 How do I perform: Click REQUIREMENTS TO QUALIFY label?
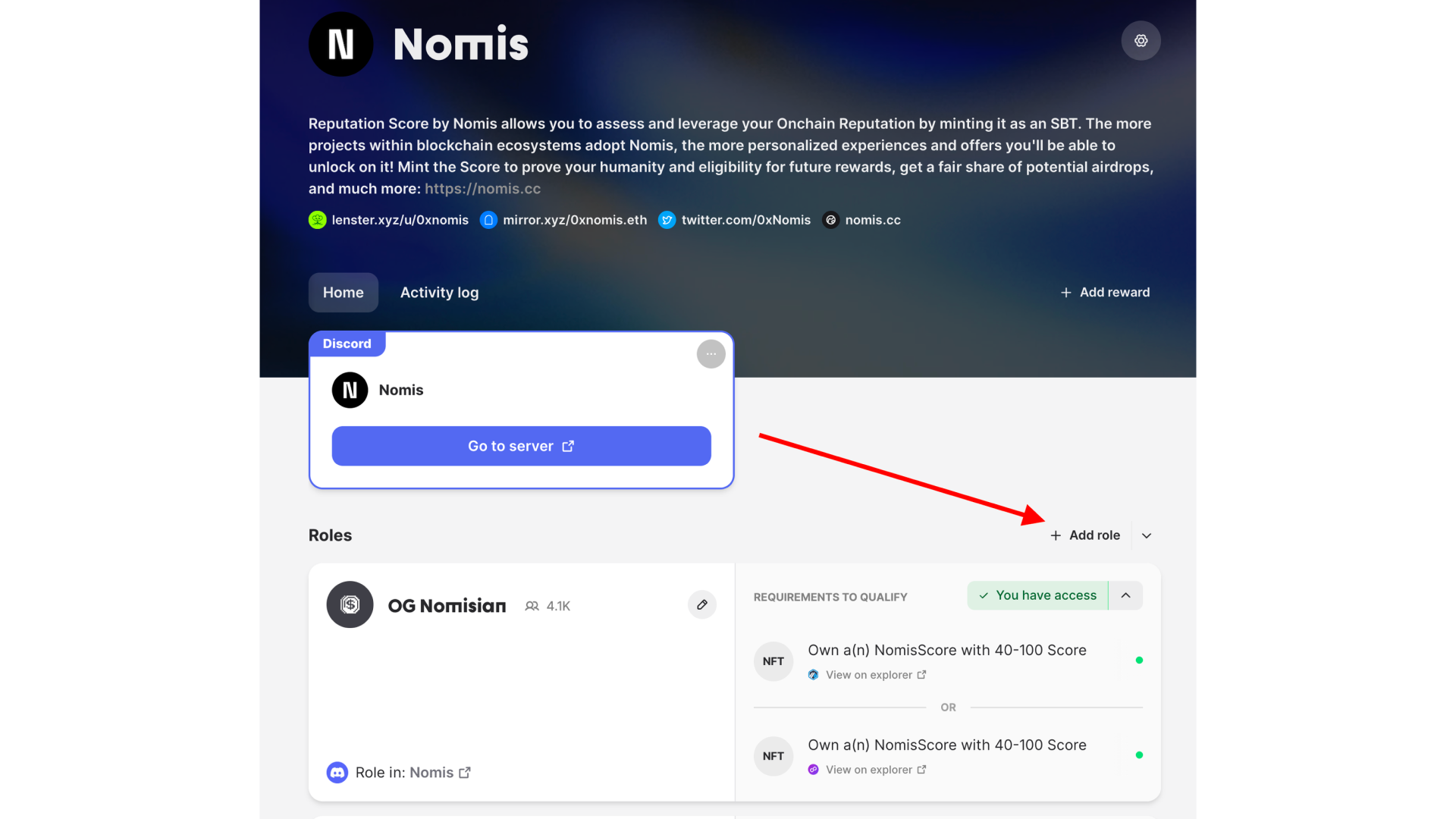pyautogui.click(x=830, y=598)
